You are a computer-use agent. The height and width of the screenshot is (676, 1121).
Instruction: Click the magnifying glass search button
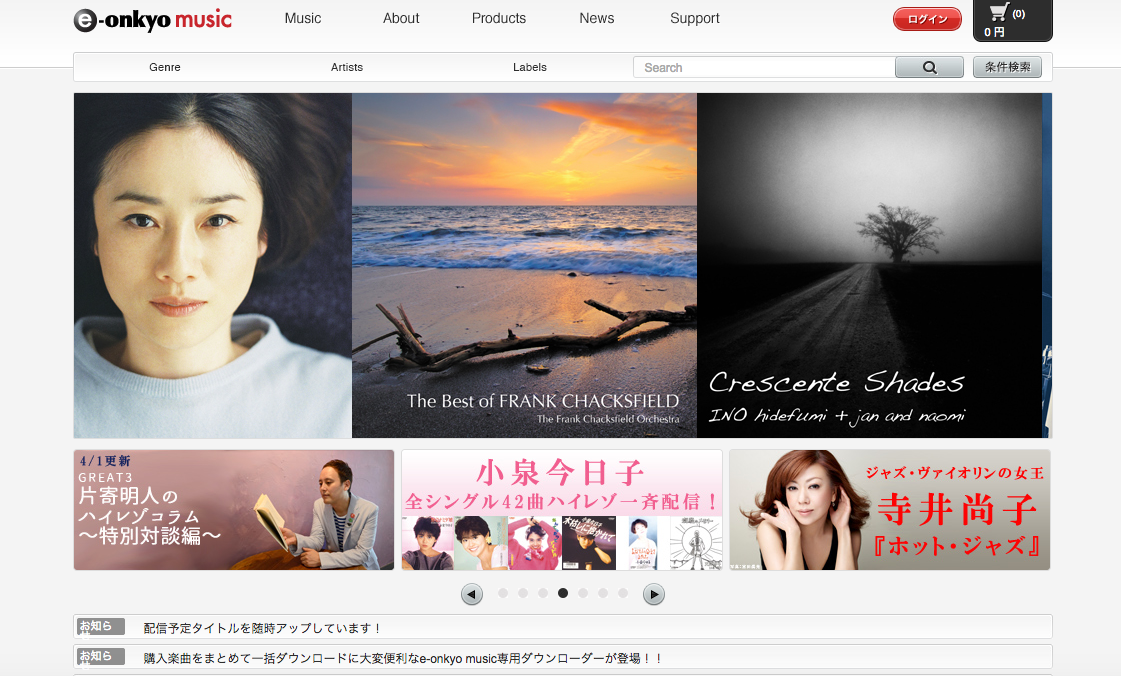pos(929,67)
